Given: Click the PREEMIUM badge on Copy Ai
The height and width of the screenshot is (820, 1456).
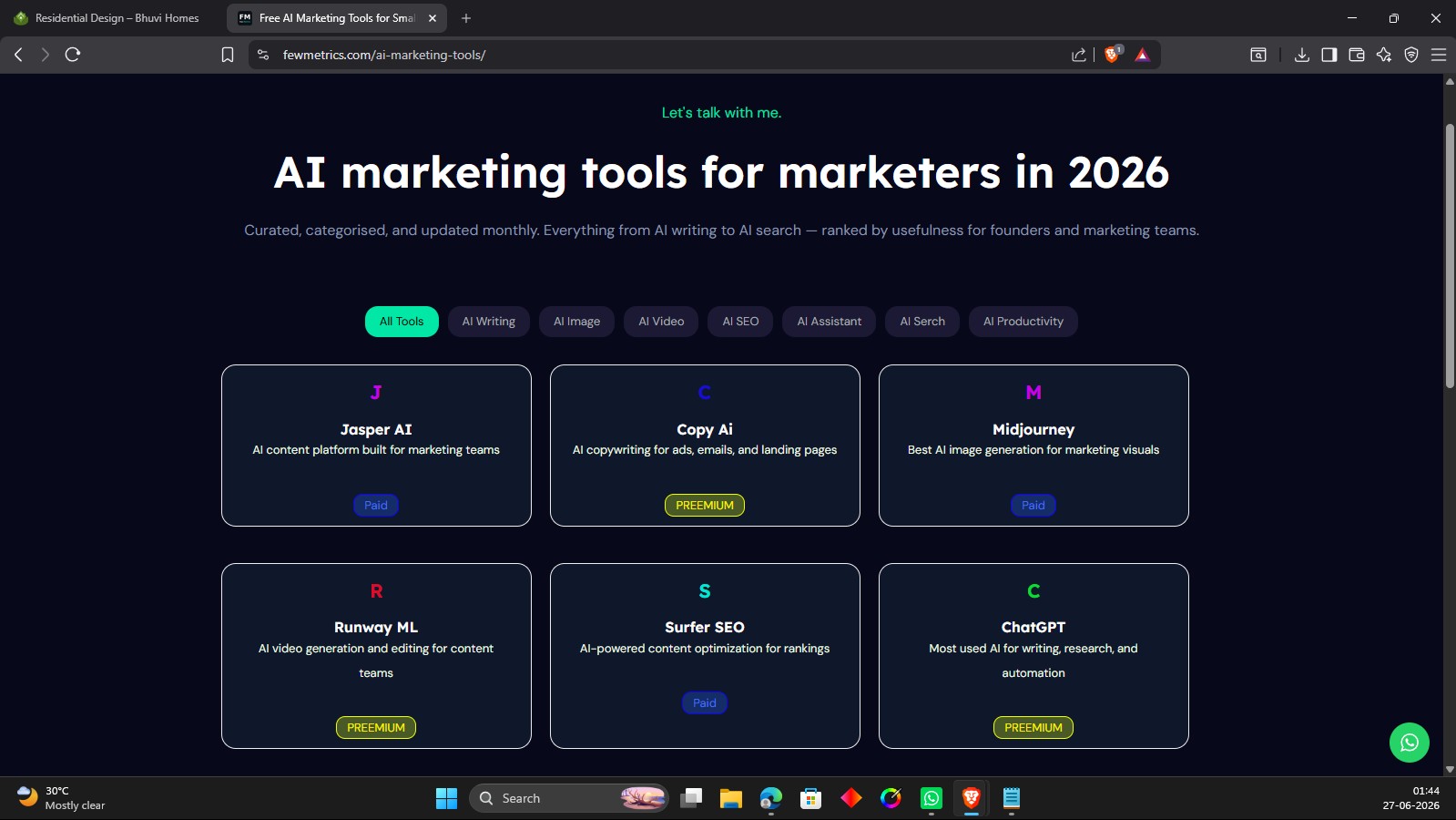Looking at the screenshot, I should (705, 506).
